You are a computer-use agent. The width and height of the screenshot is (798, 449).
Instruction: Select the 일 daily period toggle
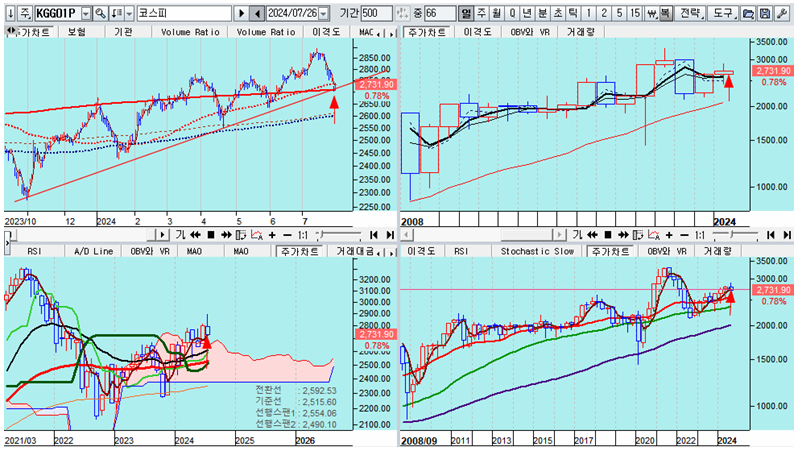465,13
